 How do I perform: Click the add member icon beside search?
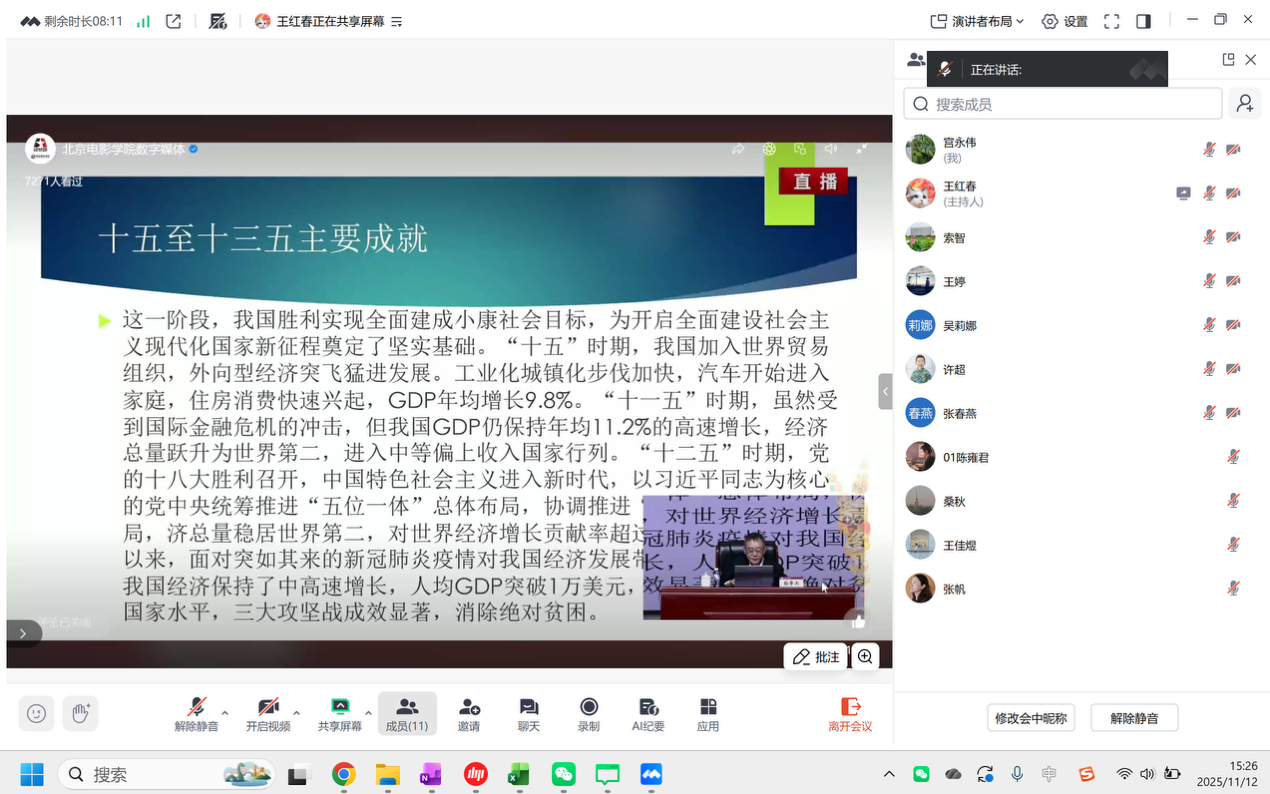click(x=1245, y=103)
